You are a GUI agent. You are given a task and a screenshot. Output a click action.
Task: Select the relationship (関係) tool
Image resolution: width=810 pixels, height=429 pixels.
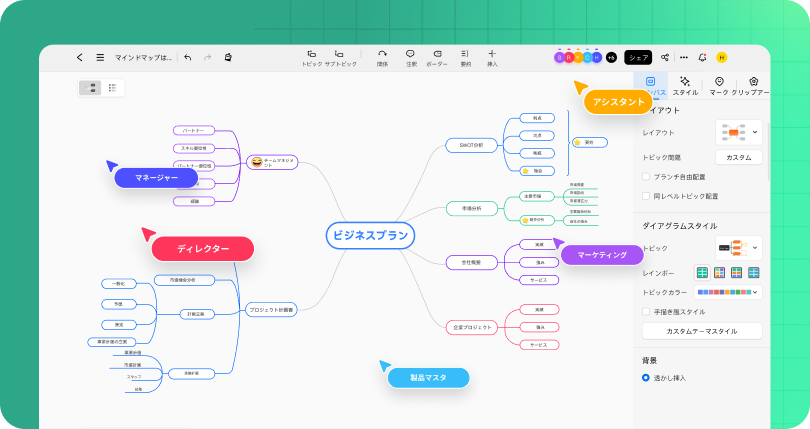click(382, 57)
